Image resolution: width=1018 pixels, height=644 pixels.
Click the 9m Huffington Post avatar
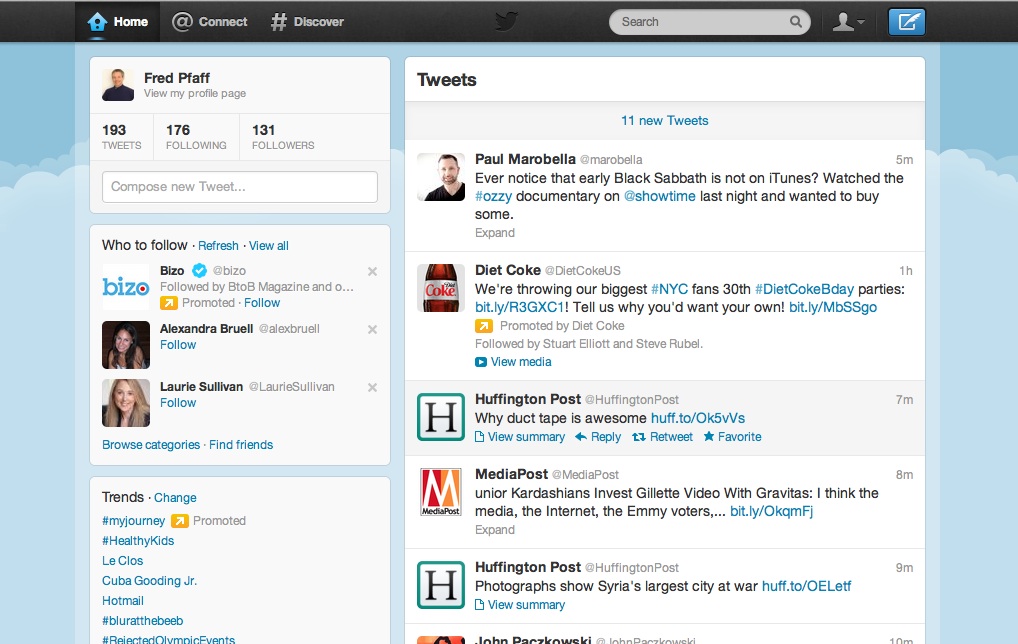(x=441, y=585)
